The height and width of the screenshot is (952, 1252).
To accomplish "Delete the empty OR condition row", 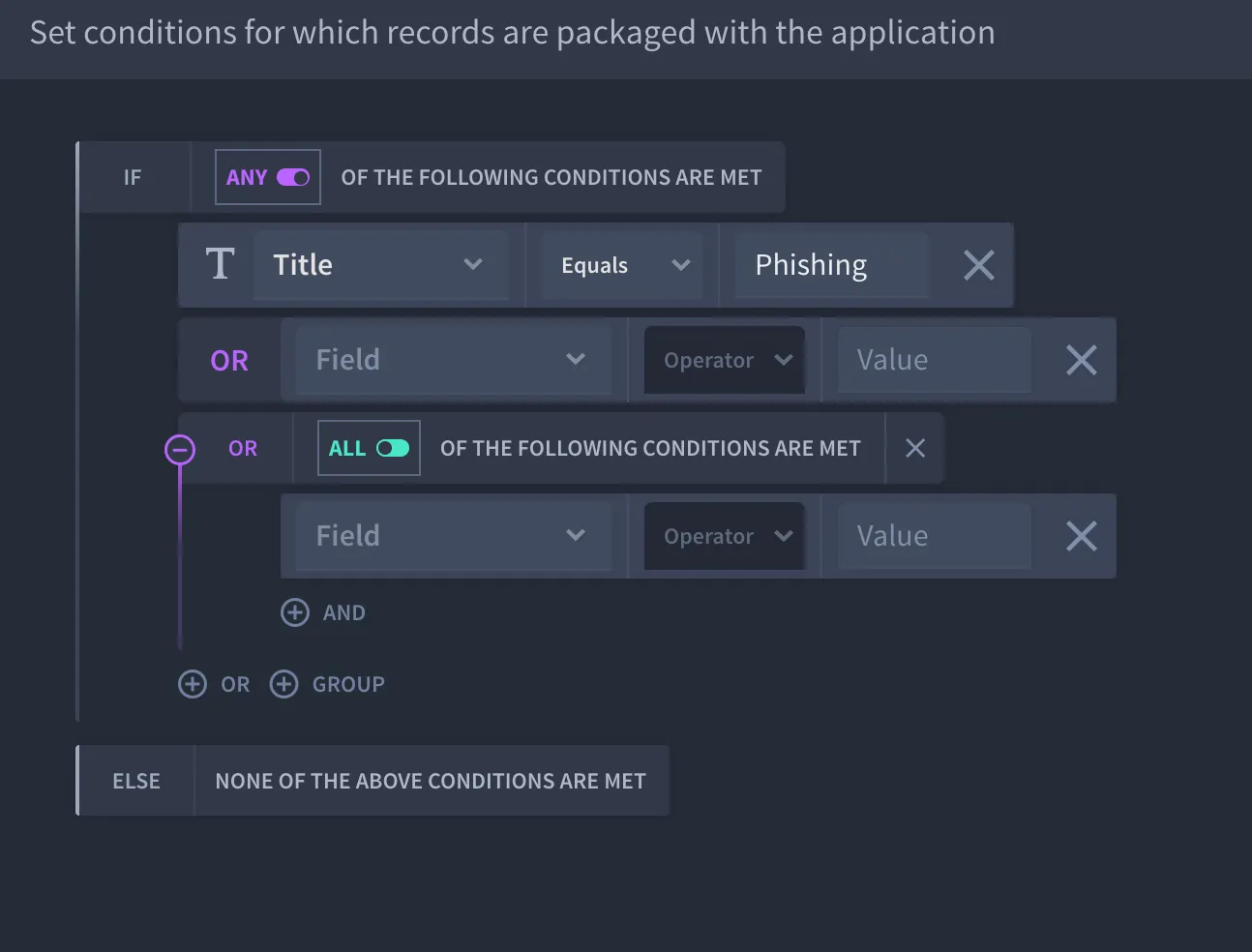I will 1082,360.
